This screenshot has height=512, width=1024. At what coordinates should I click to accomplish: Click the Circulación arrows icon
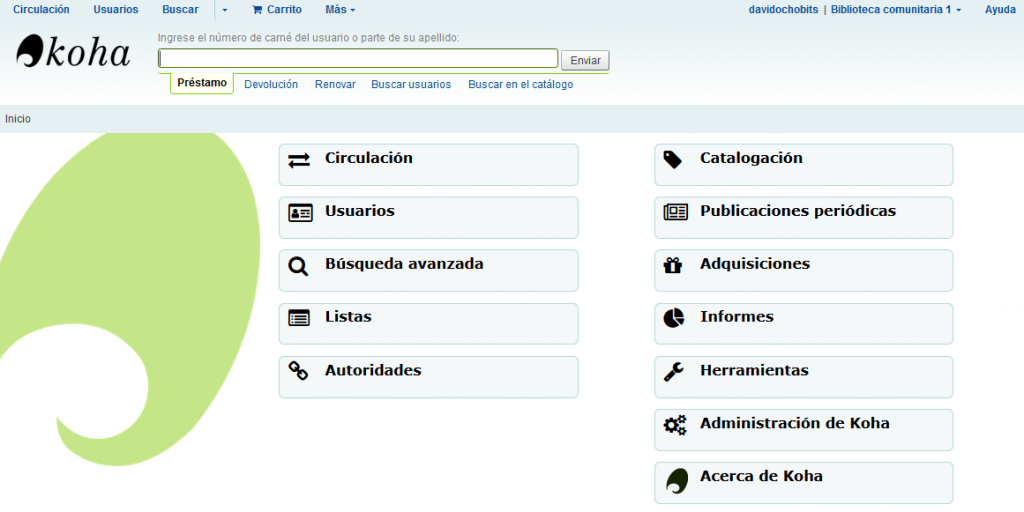click(299, 160)
